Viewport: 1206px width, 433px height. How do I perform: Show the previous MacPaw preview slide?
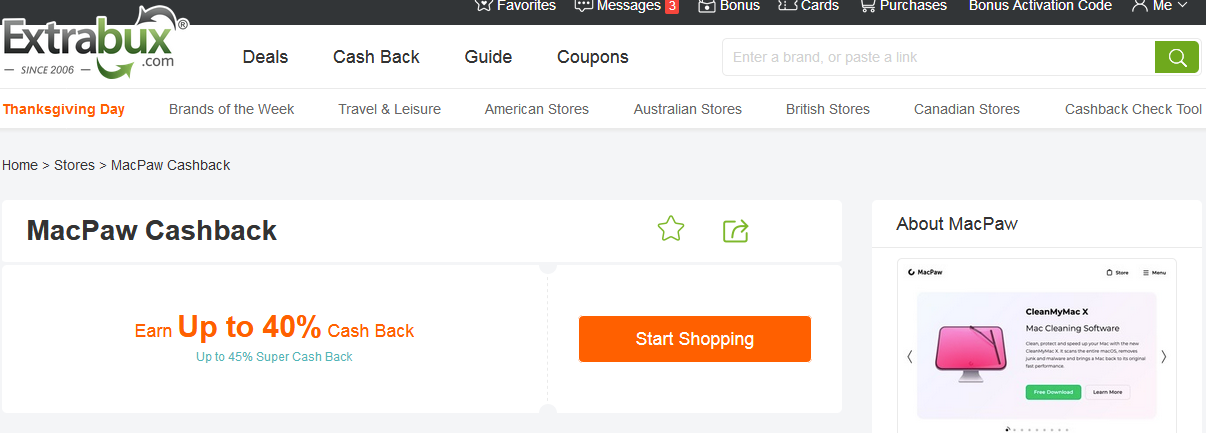click(x=909, y=357)
